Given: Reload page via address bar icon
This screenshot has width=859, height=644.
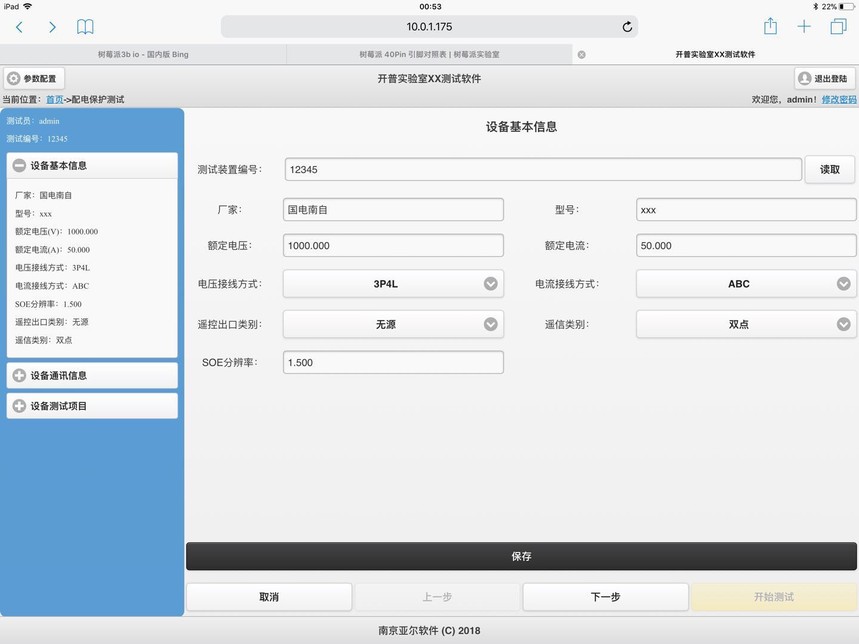Looking at the screenshot, I should [627, 27].
